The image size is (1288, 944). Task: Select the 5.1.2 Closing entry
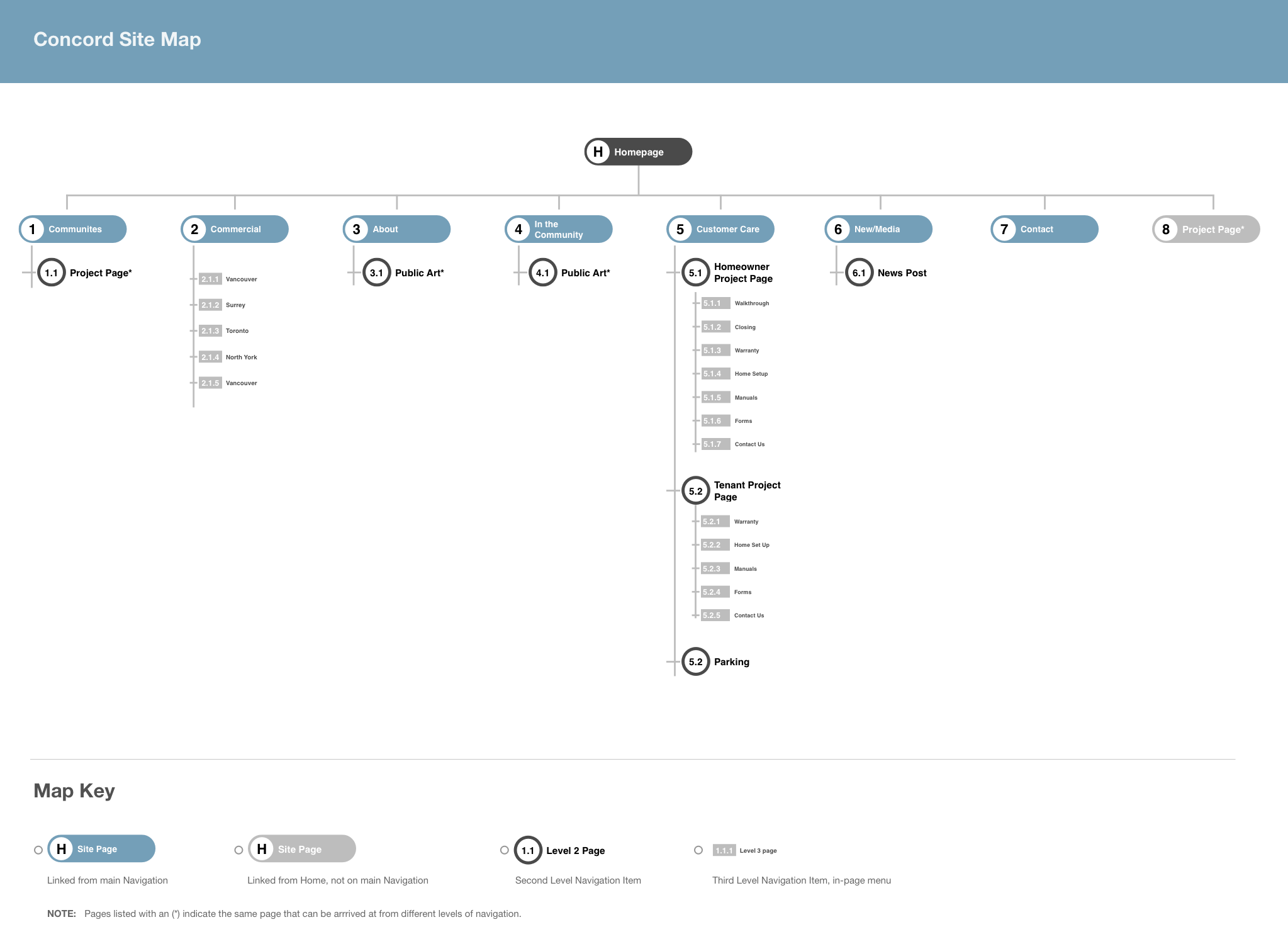point(729,327)
